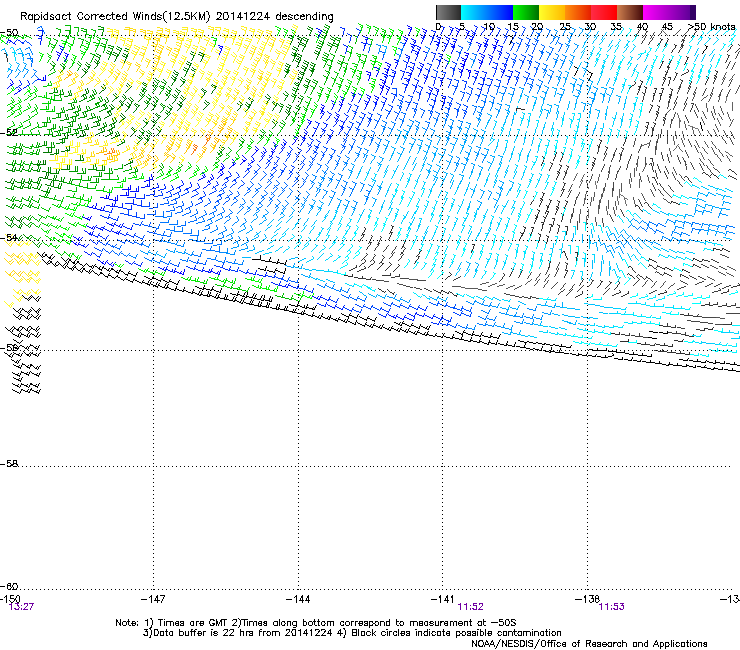The height and width of the screenshot is (650, 740).
Task: Click the purple 11:52 time label
Action: click(x=471, y=607)
